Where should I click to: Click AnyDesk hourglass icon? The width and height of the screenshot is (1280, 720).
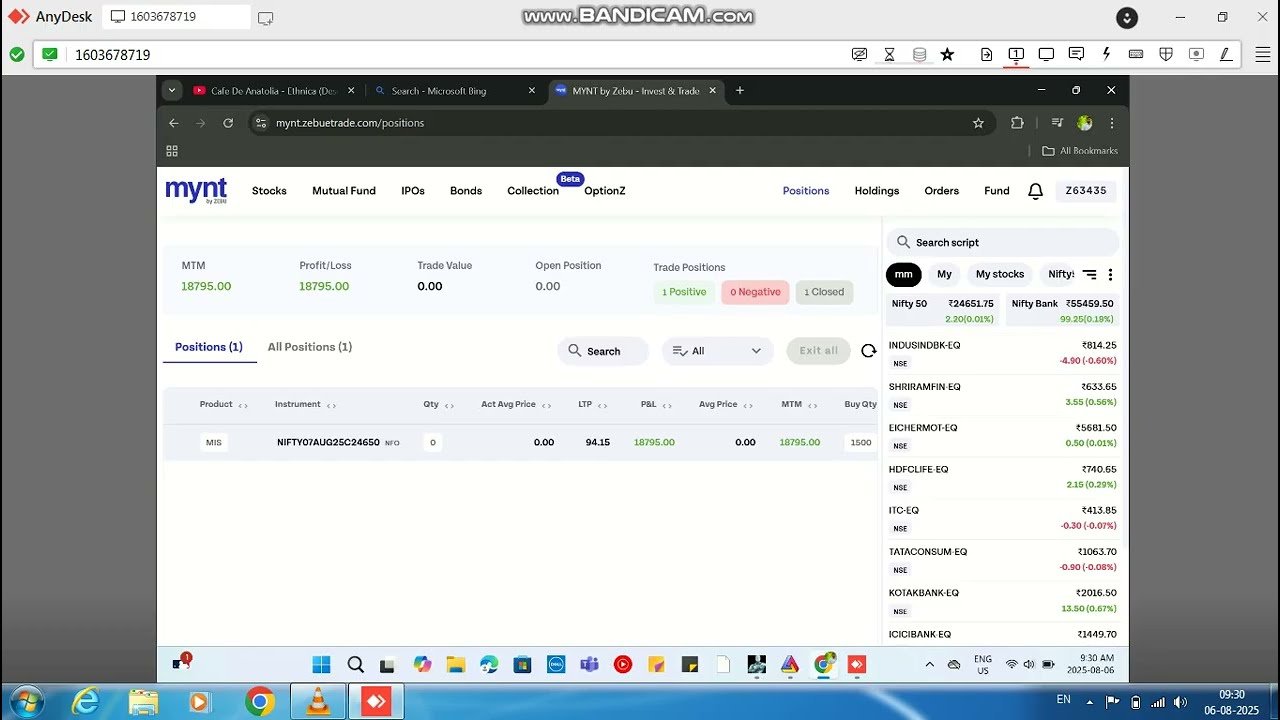tap(889, 54)
